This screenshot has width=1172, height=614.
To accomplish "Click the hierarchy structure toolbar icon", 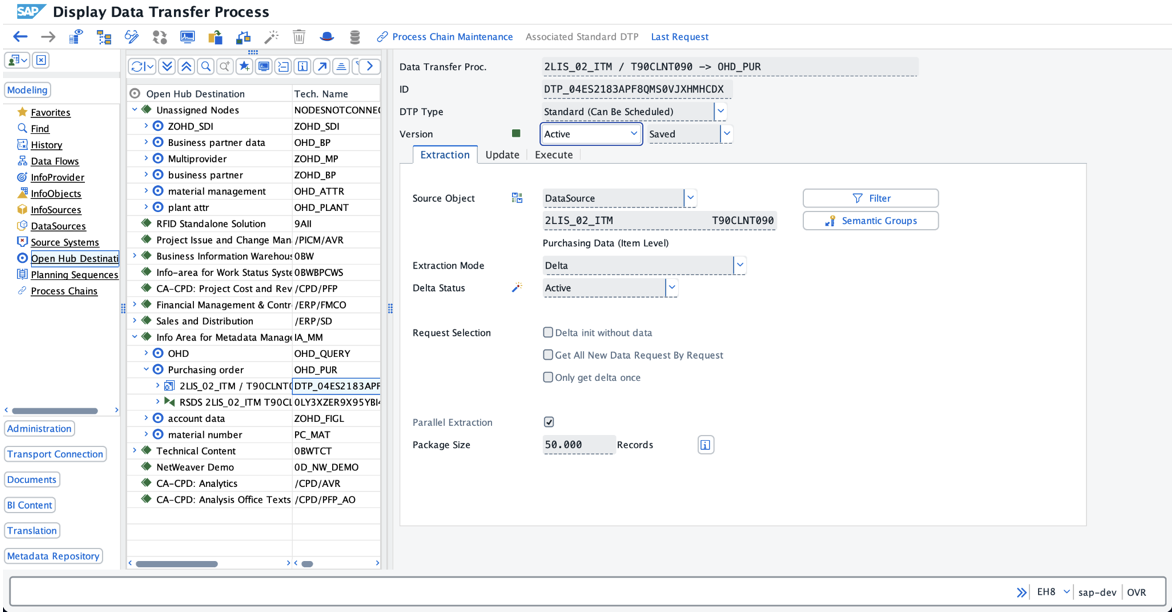I will (x=104, y=37).
